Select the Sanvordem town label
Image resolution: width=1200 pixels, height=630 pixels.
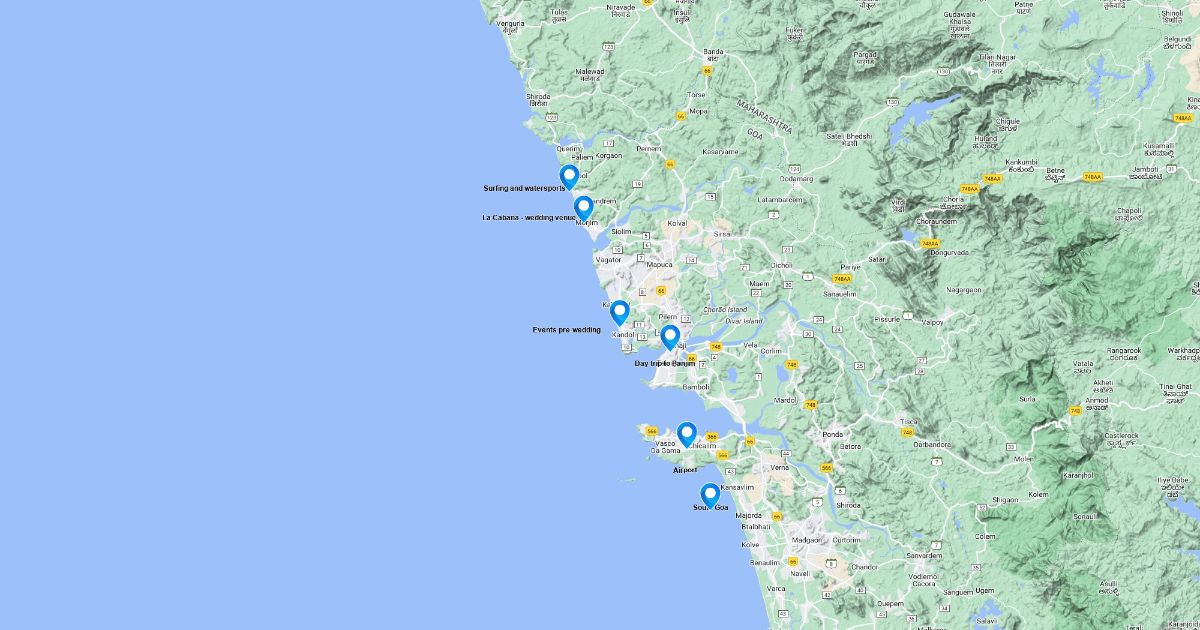(922, 554)
